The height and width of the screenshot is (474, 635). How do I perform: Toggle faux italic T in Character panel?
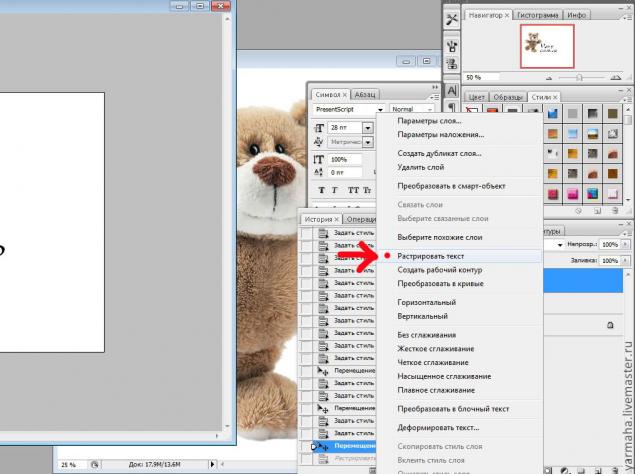(x=335, y=190)
